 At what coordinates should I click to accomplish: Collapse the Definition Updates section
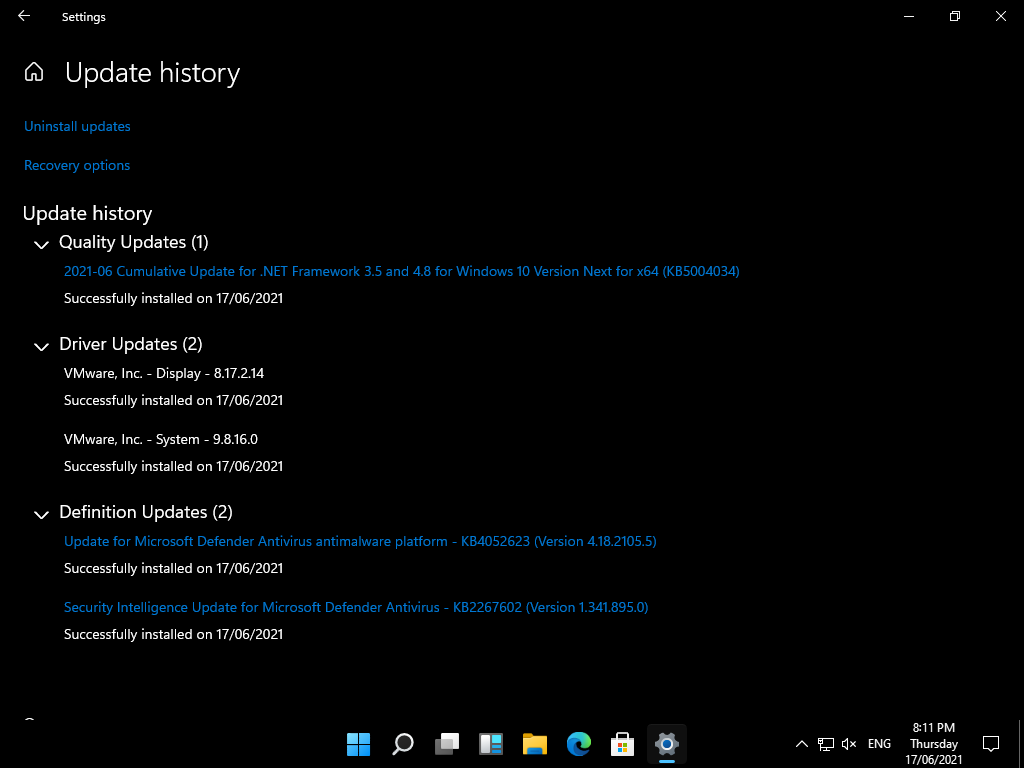[41, 514]
